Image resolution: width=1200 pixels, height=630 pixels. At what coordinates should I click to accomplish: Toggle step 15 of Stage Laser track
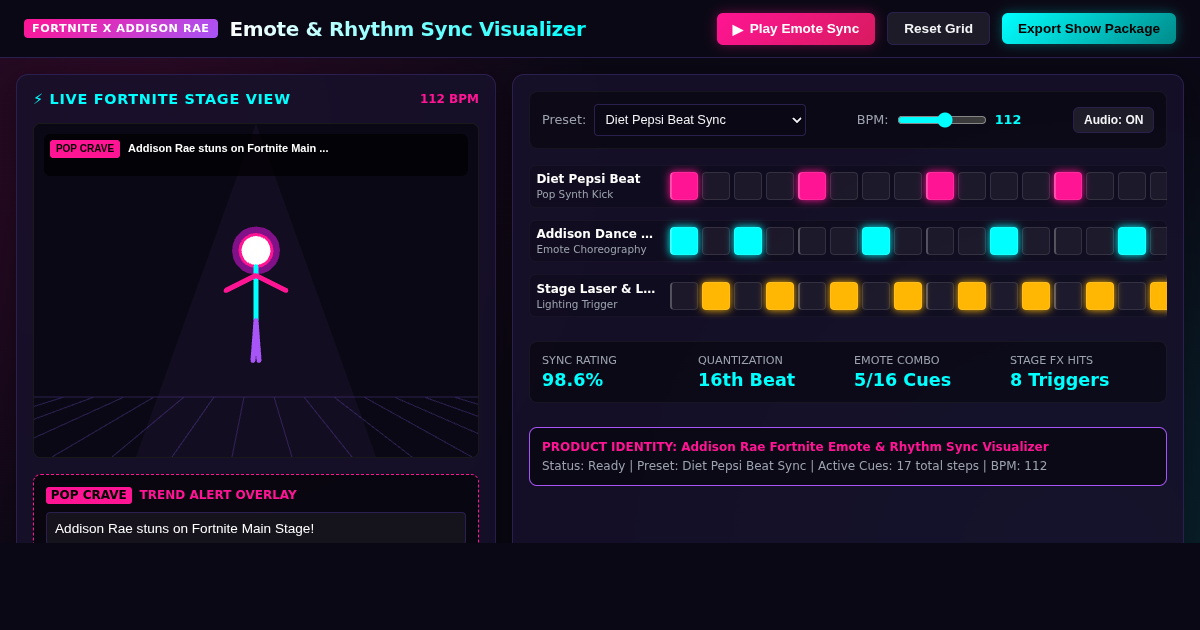pos(1132,296)
